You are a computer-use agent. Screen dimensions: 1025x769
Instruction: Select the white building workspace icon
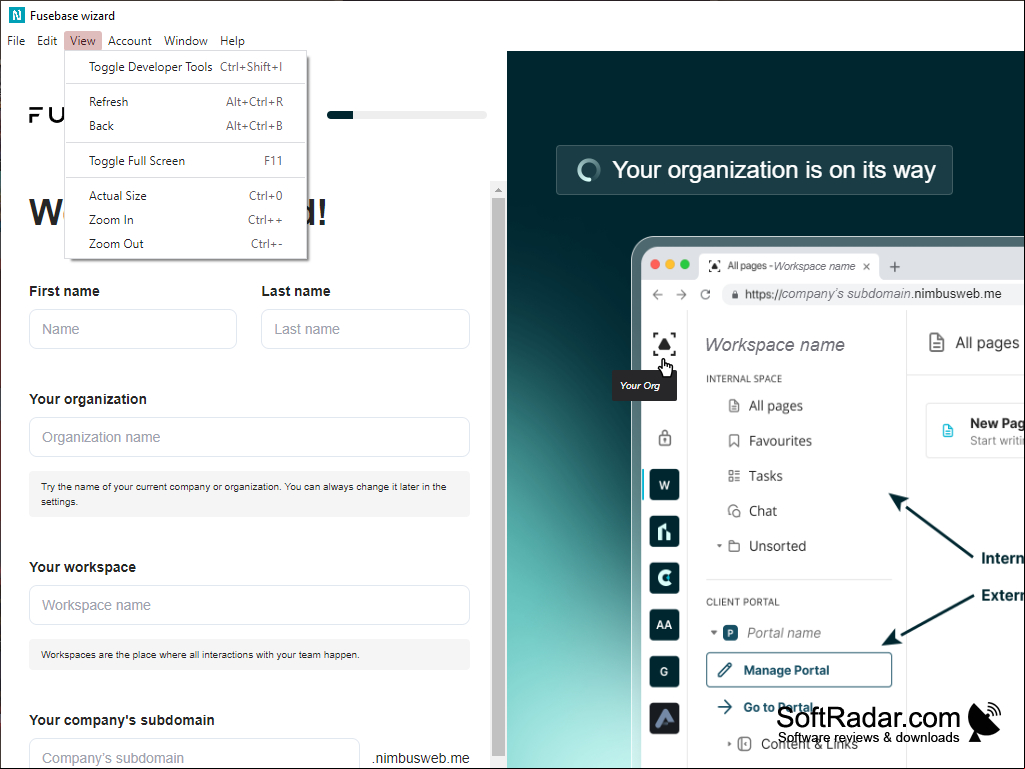coord(664,532)
